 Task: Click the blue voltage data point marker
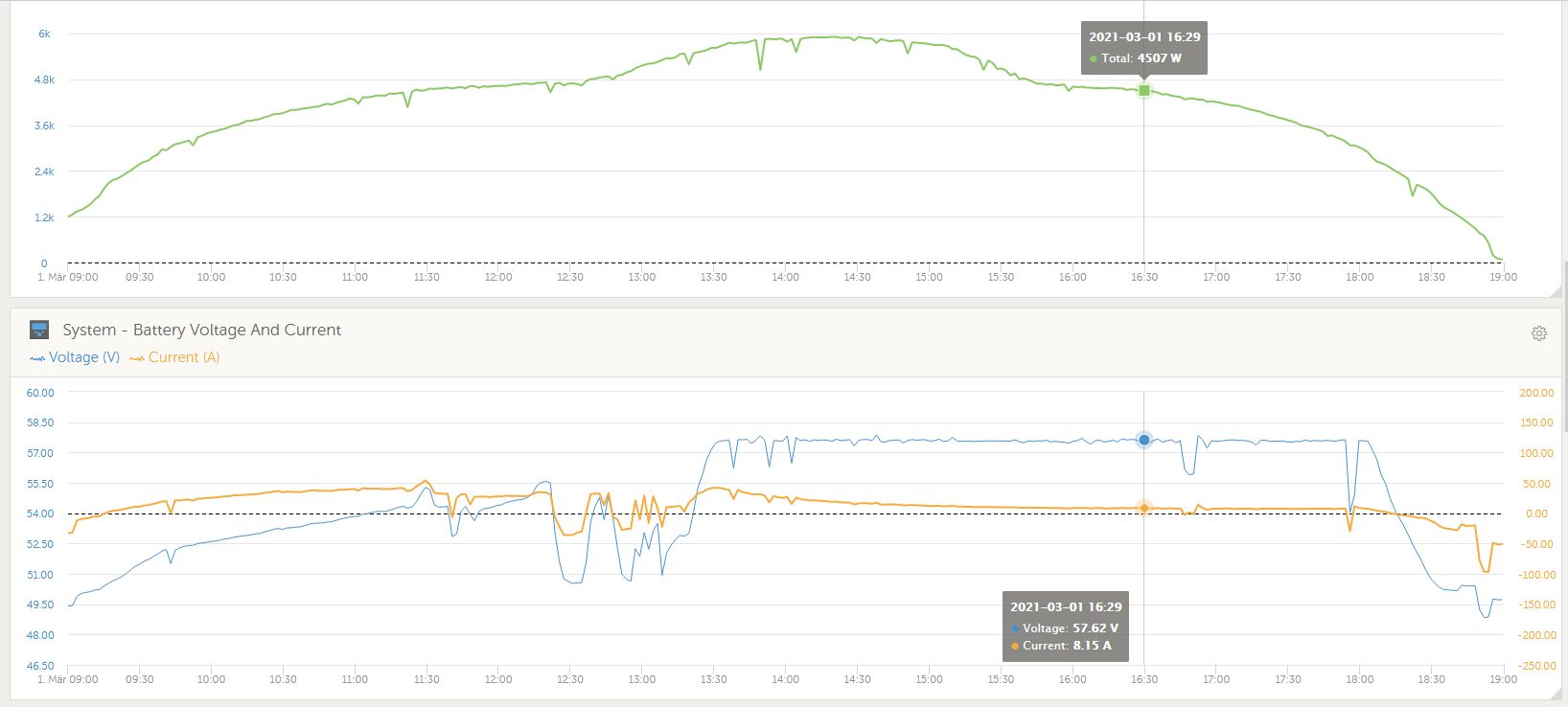[x=1143, y=440]
